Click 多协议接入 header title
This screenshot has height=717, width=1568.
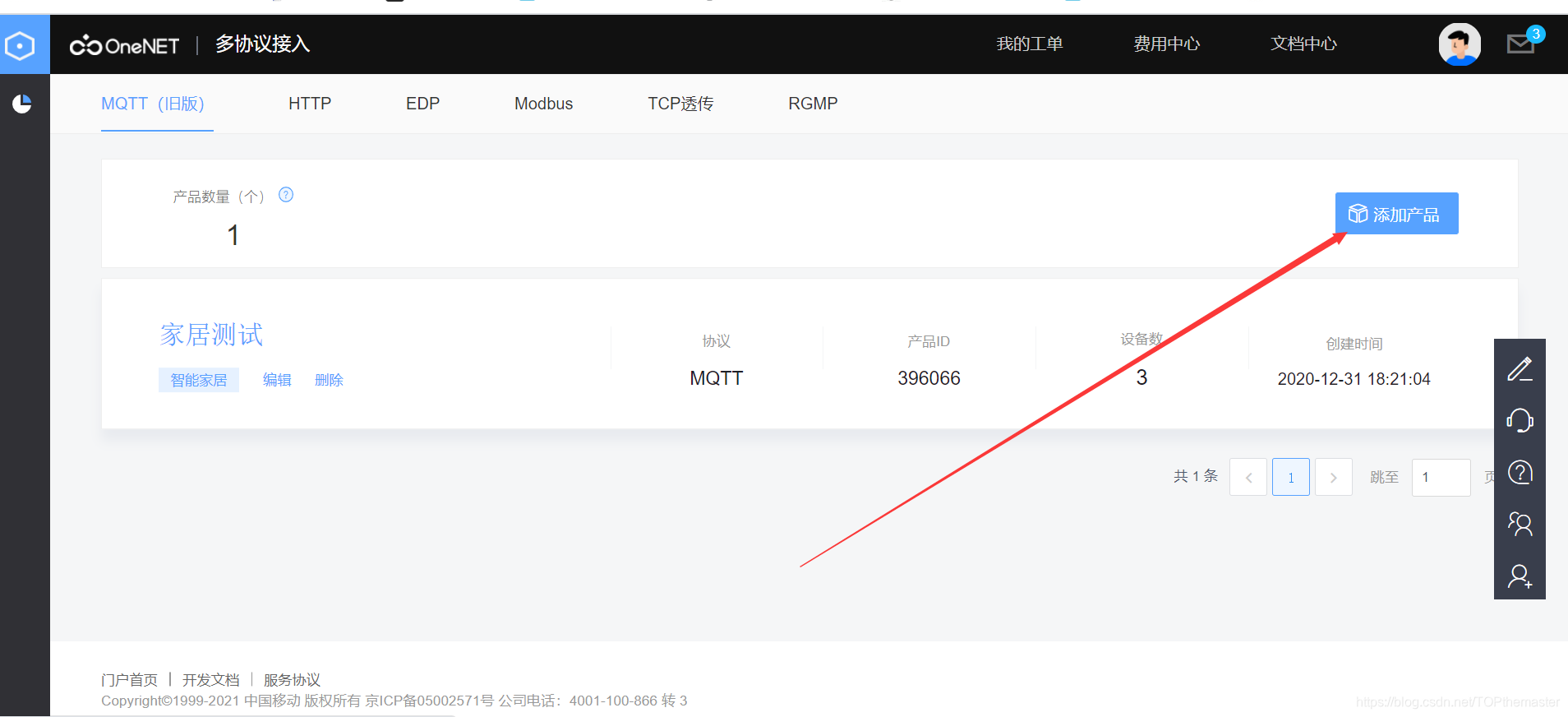(263, 44)
